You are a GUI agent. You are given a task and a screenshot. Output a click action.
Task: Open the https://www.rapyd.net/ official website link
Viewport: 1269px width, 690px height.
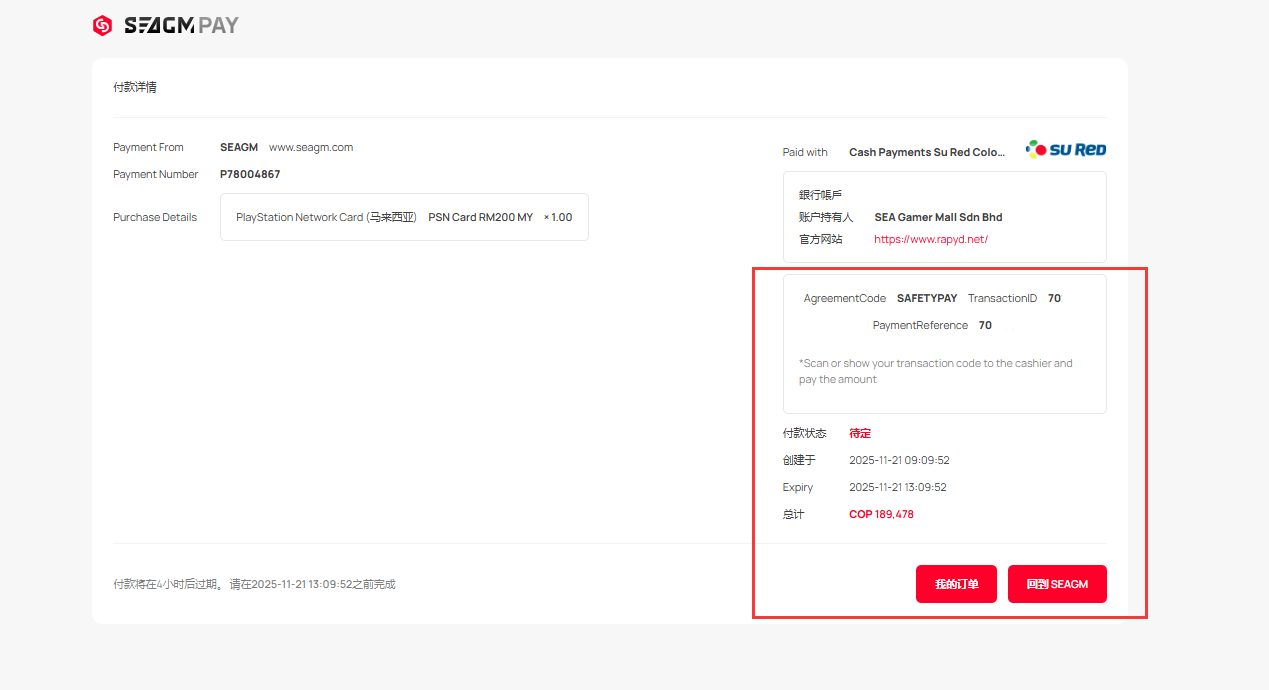point(930,240)
